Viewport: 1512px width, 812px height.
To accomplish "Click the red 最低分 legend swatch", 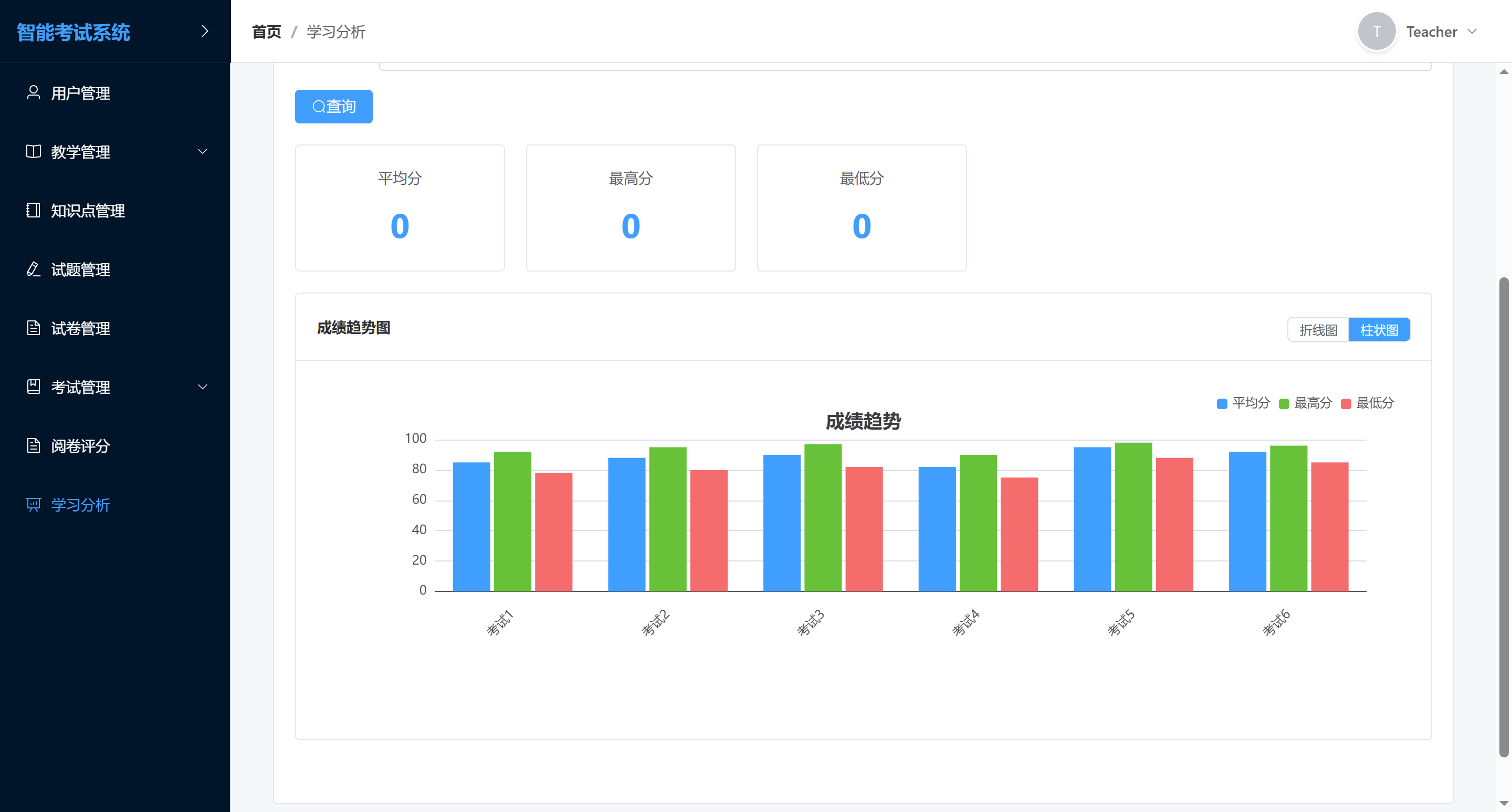I will pos(1346,403).
